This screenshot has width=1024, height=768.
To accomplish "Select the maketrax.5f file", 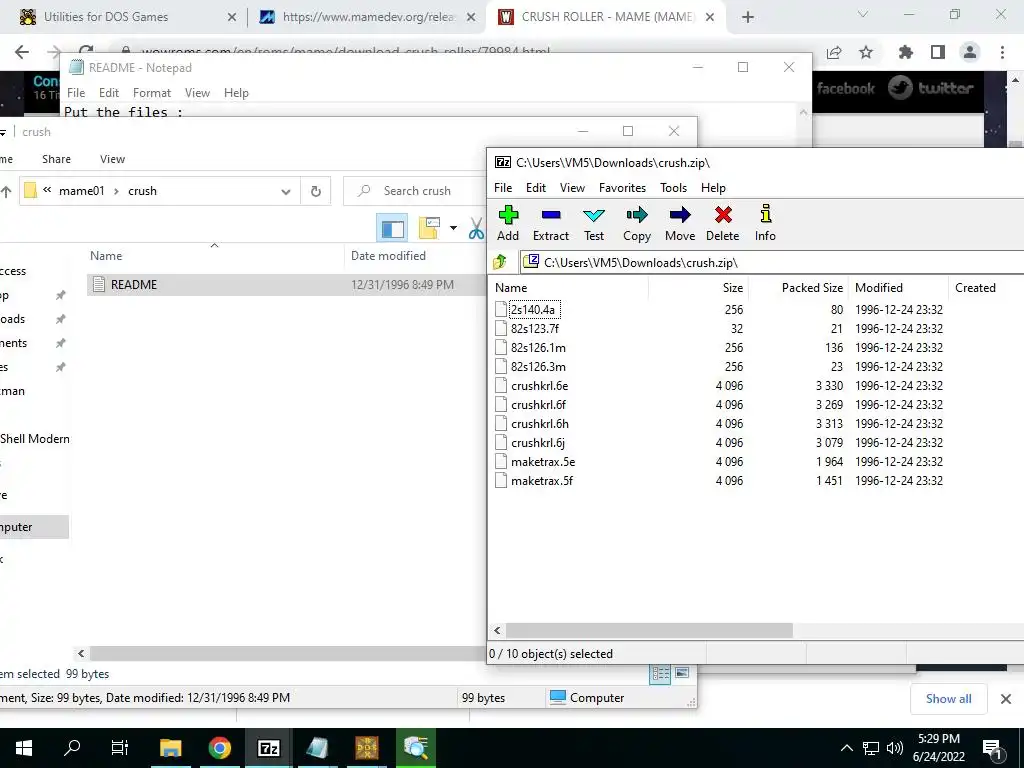I will tap(541, 481).
